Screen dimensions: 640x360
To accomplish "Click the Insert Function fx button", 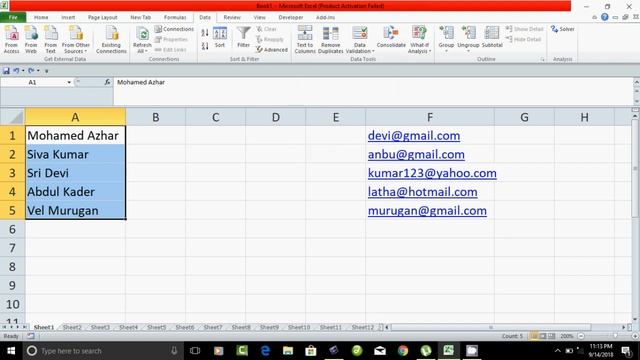I will point(107,82).
